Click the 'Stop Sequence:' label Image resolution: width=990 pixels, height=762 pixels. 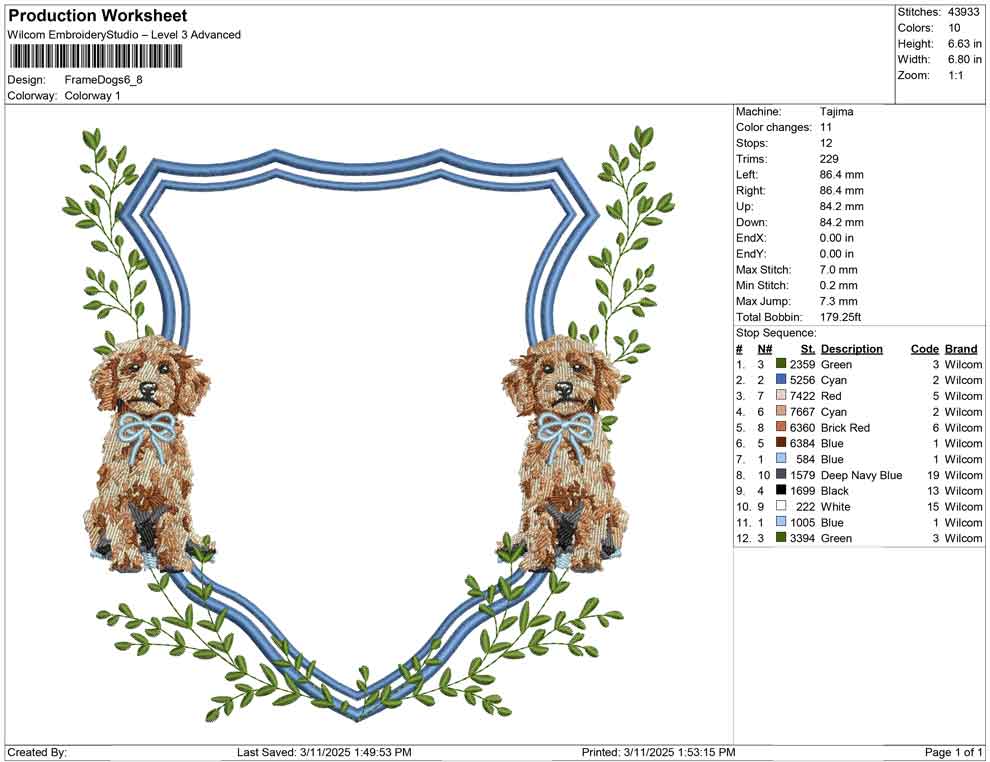coord(776,333)
